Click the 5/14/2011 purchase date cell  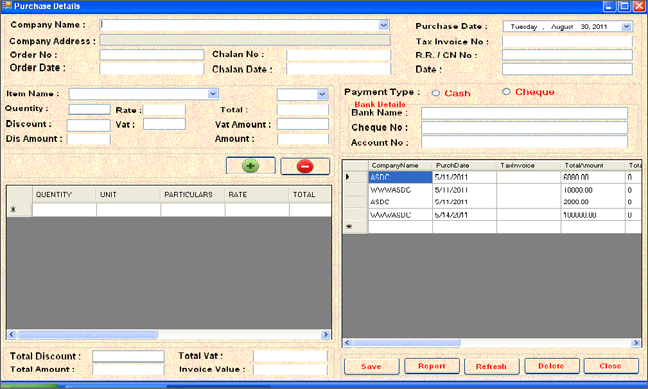click(x=465, y=215)
